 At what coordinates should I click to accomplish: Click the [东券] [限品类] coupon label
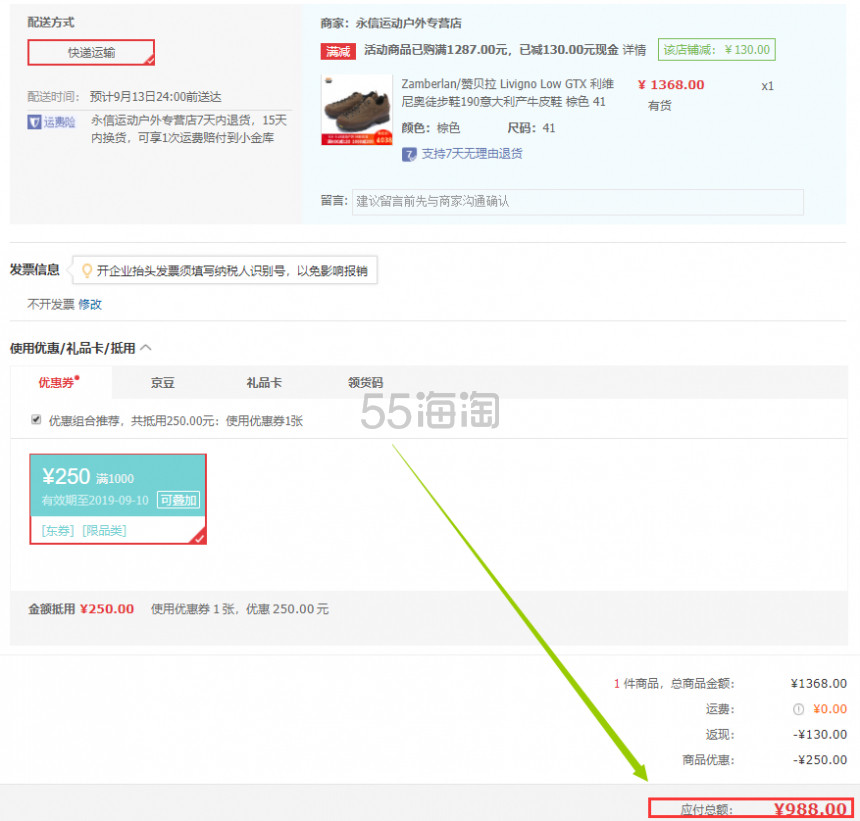(84, 531)
